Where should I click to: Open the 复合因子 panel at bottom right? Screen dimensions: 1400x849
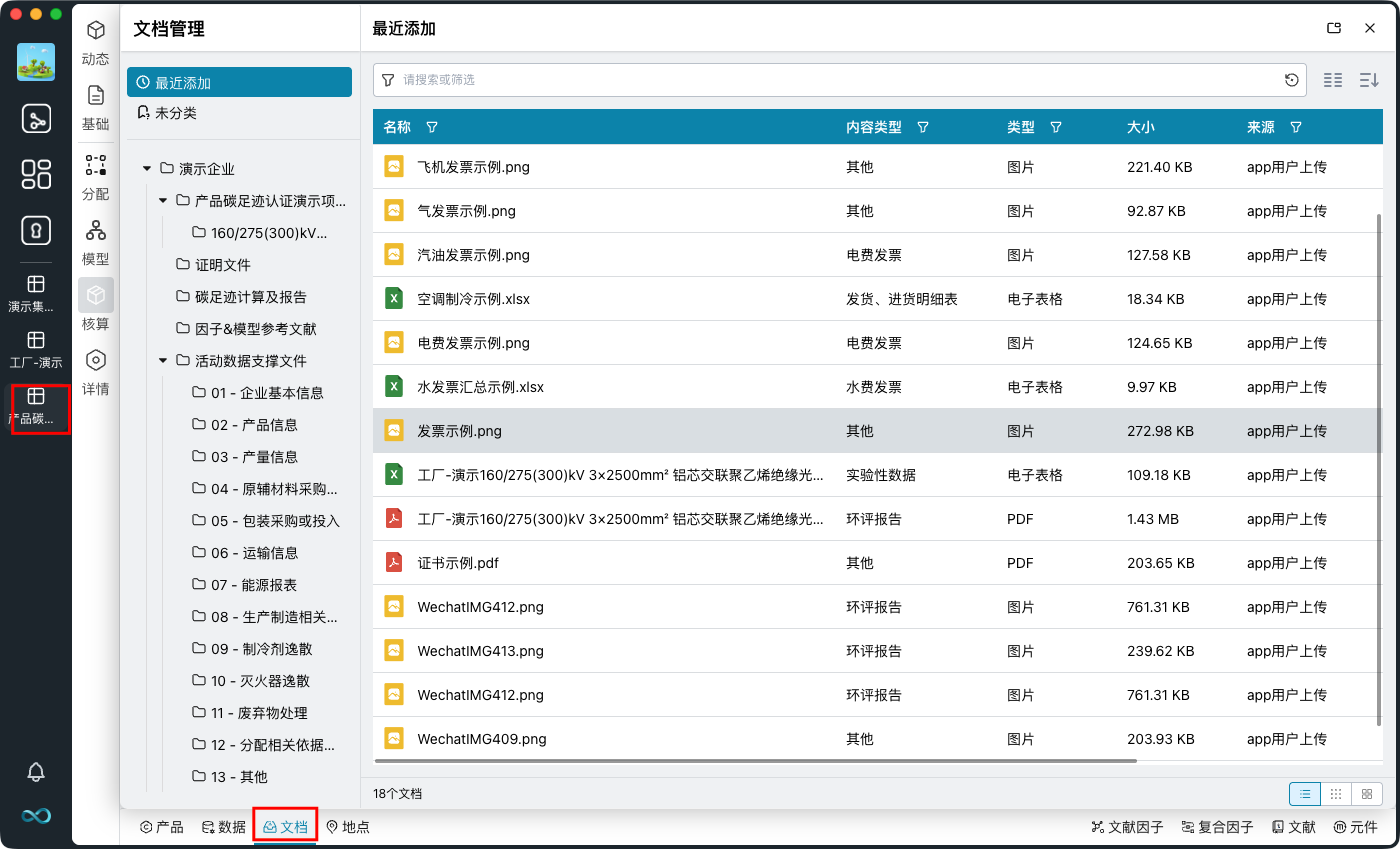1216,827
